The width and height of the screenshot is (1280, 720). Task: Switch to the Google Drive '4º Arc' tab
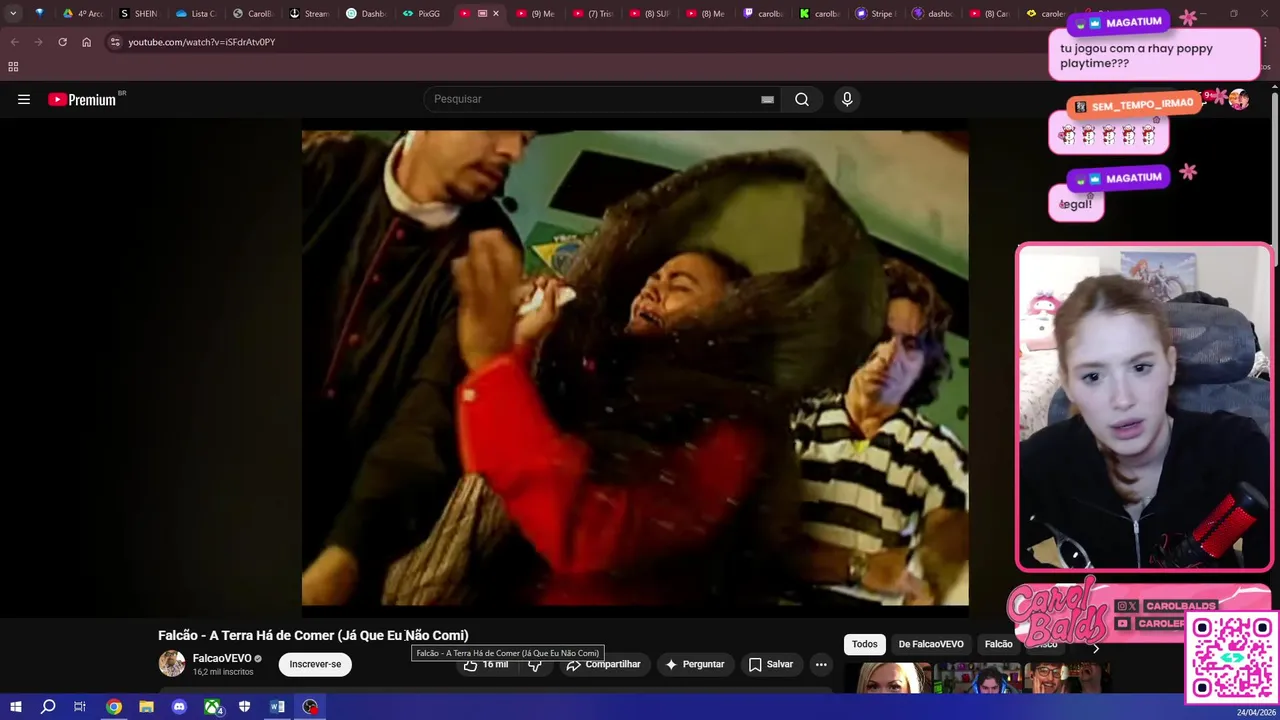pos(83,14)
